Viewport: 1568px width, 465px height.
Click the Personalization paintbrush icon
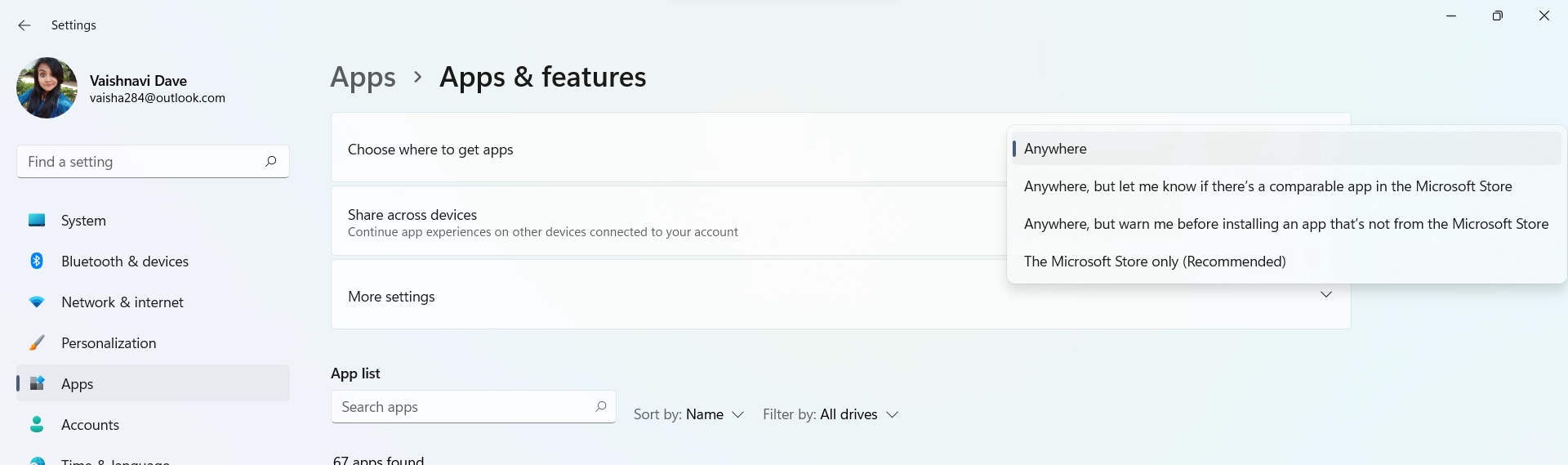[37, 342]
